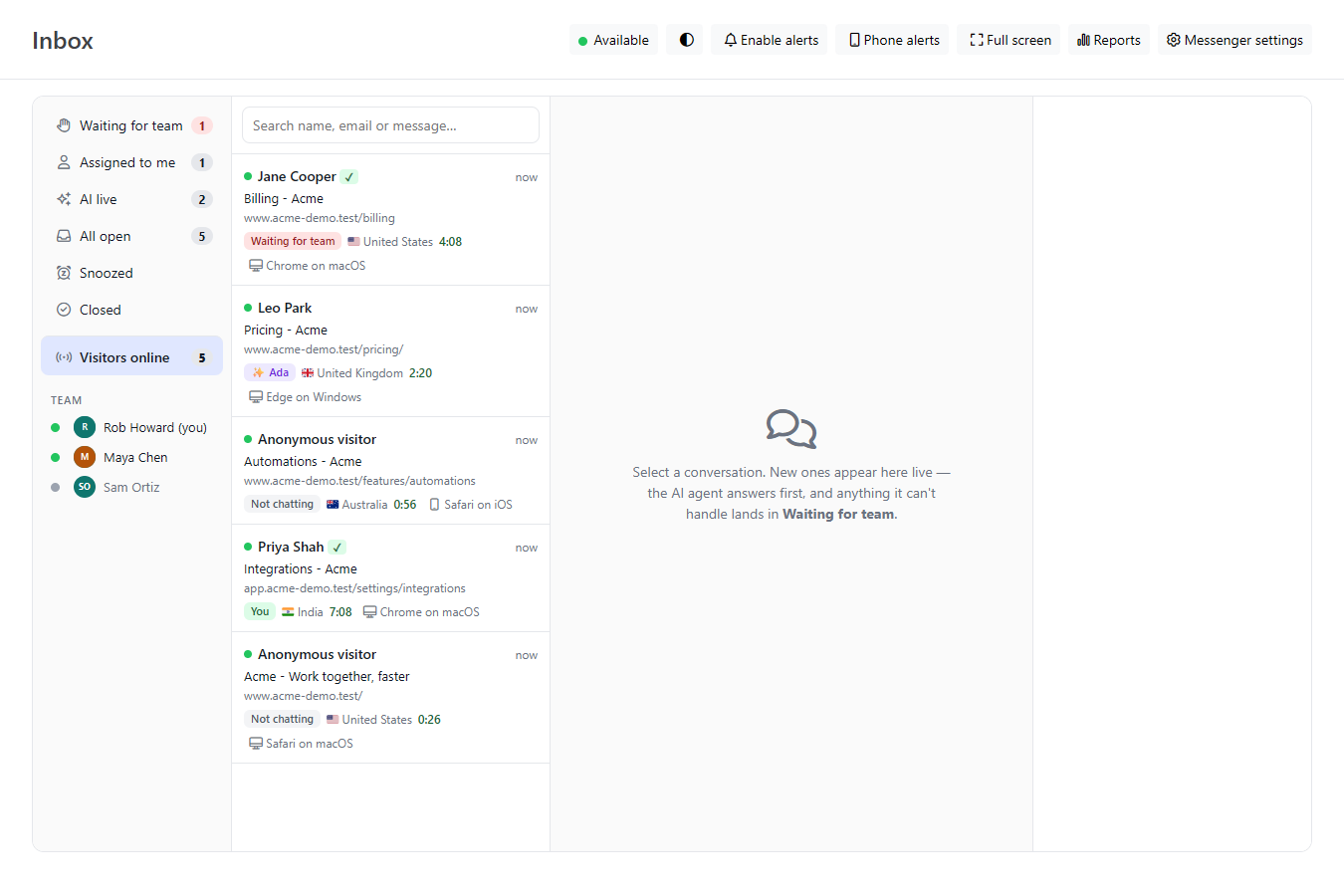
Task: Click the Maya Chen team member
Action: 131,457
